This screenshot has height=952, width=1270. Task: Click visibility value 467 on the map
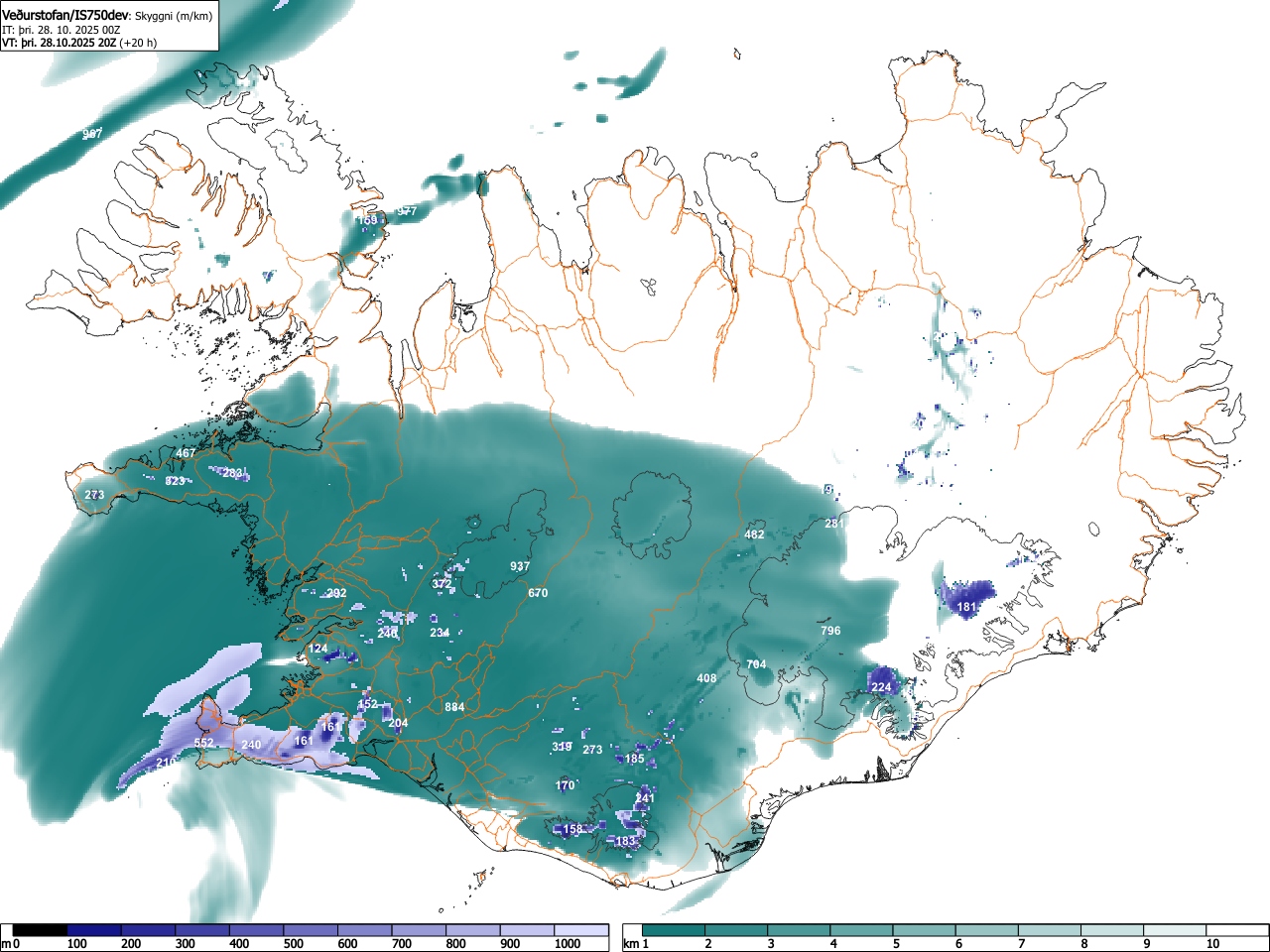[x=186, y=453]
